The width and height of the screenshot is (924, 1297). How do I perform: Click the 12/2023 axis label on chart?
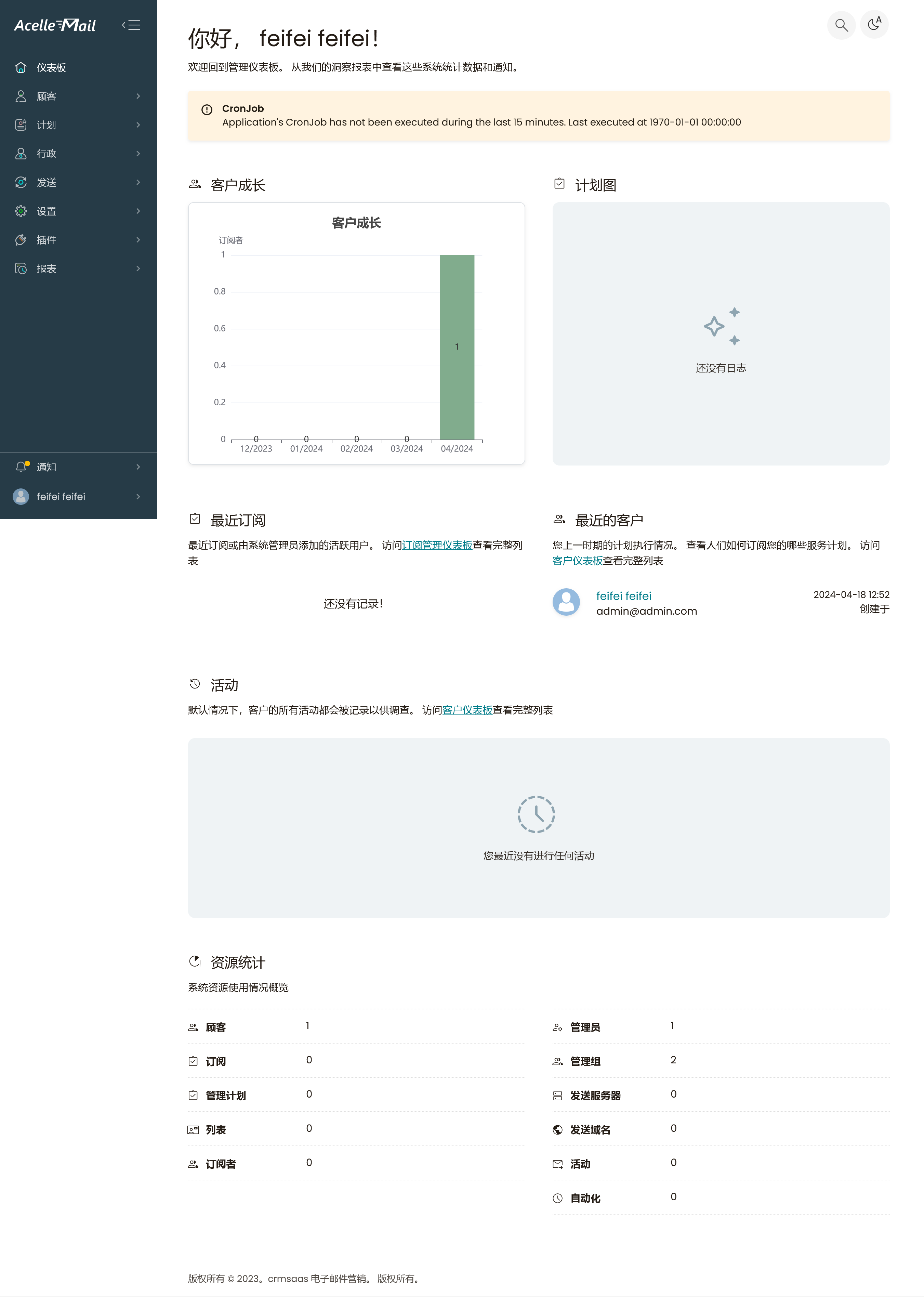(256, 449)
